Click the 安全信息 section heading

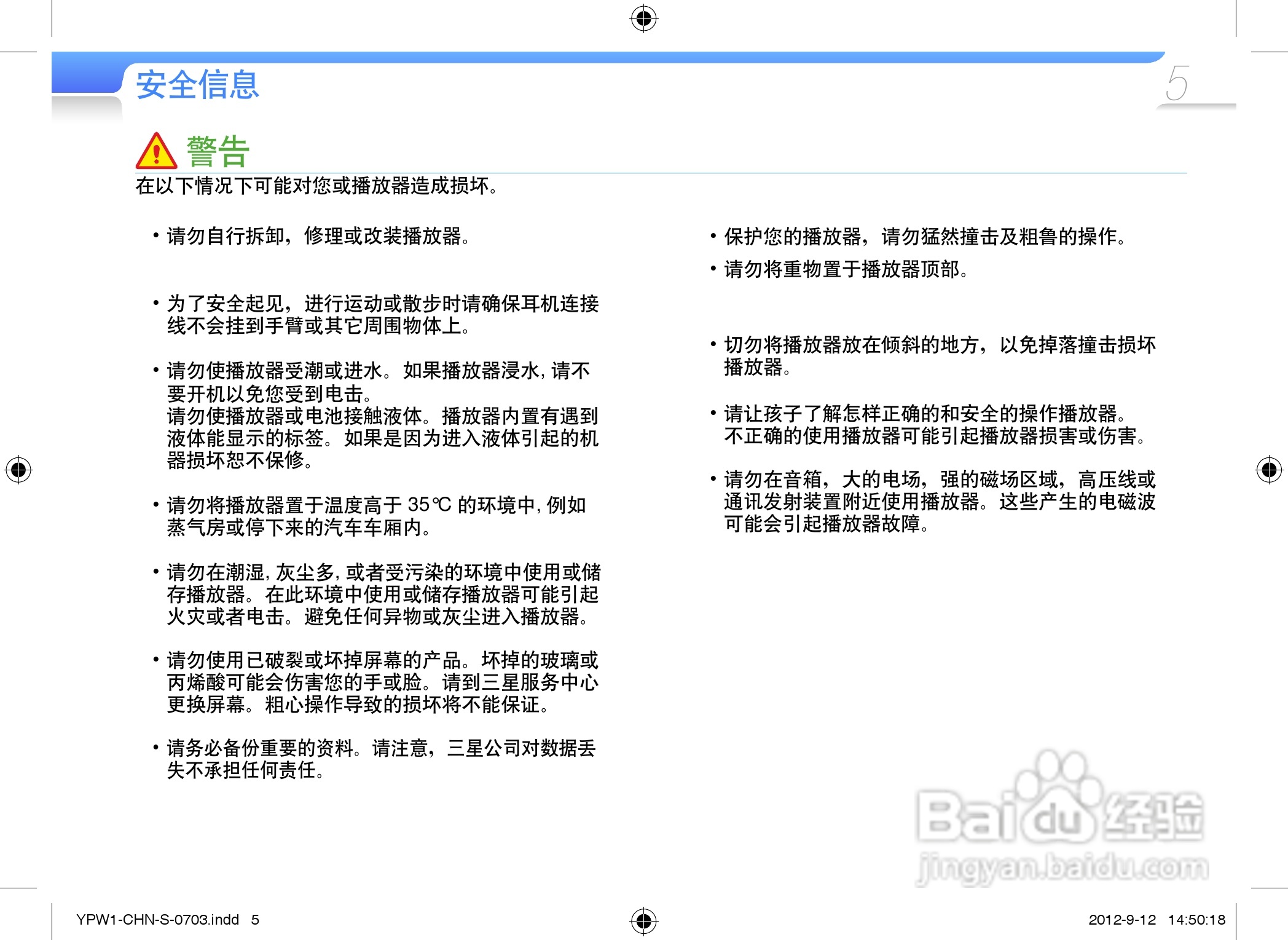tap(197, 85)
